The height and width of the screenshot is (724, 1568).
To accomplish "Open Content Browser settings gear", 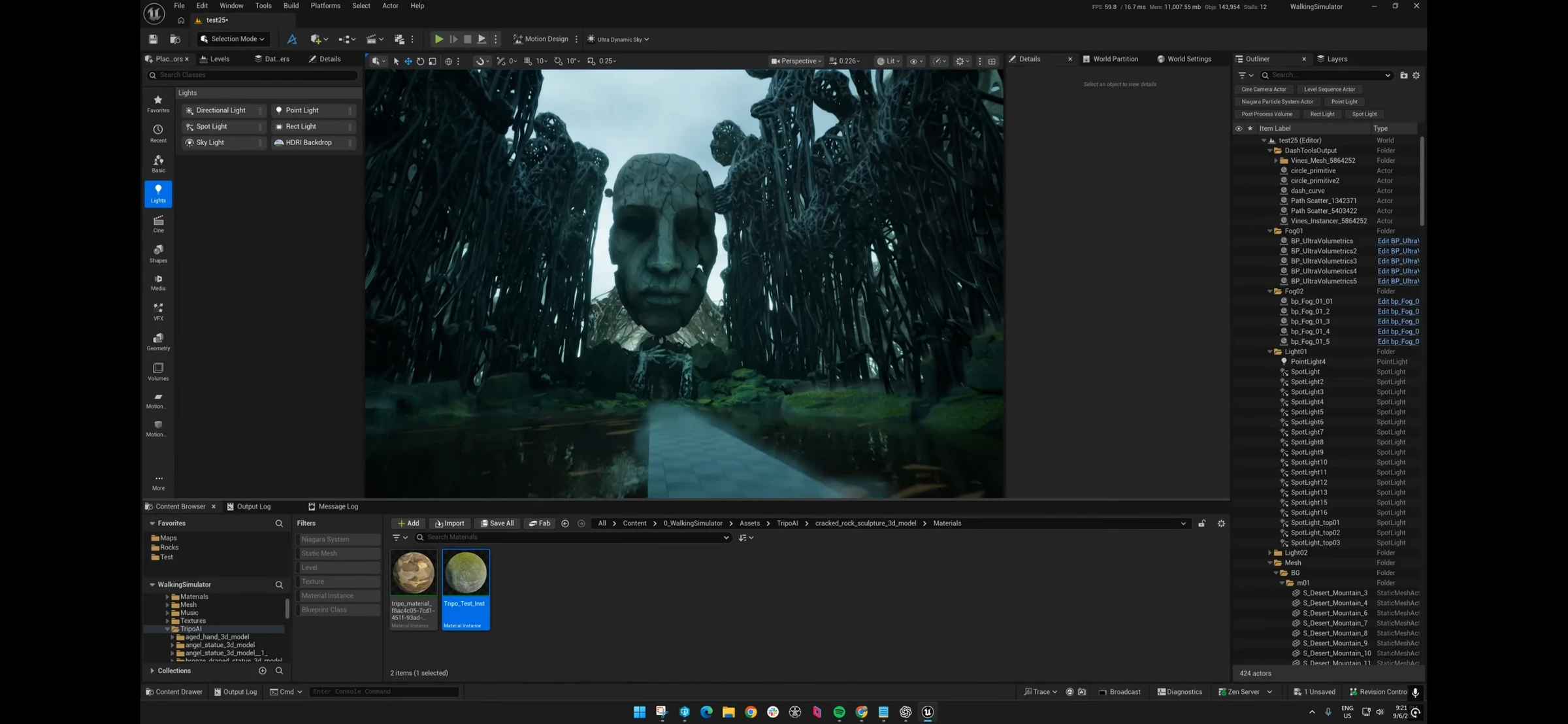I will (x=1221, y=523).
